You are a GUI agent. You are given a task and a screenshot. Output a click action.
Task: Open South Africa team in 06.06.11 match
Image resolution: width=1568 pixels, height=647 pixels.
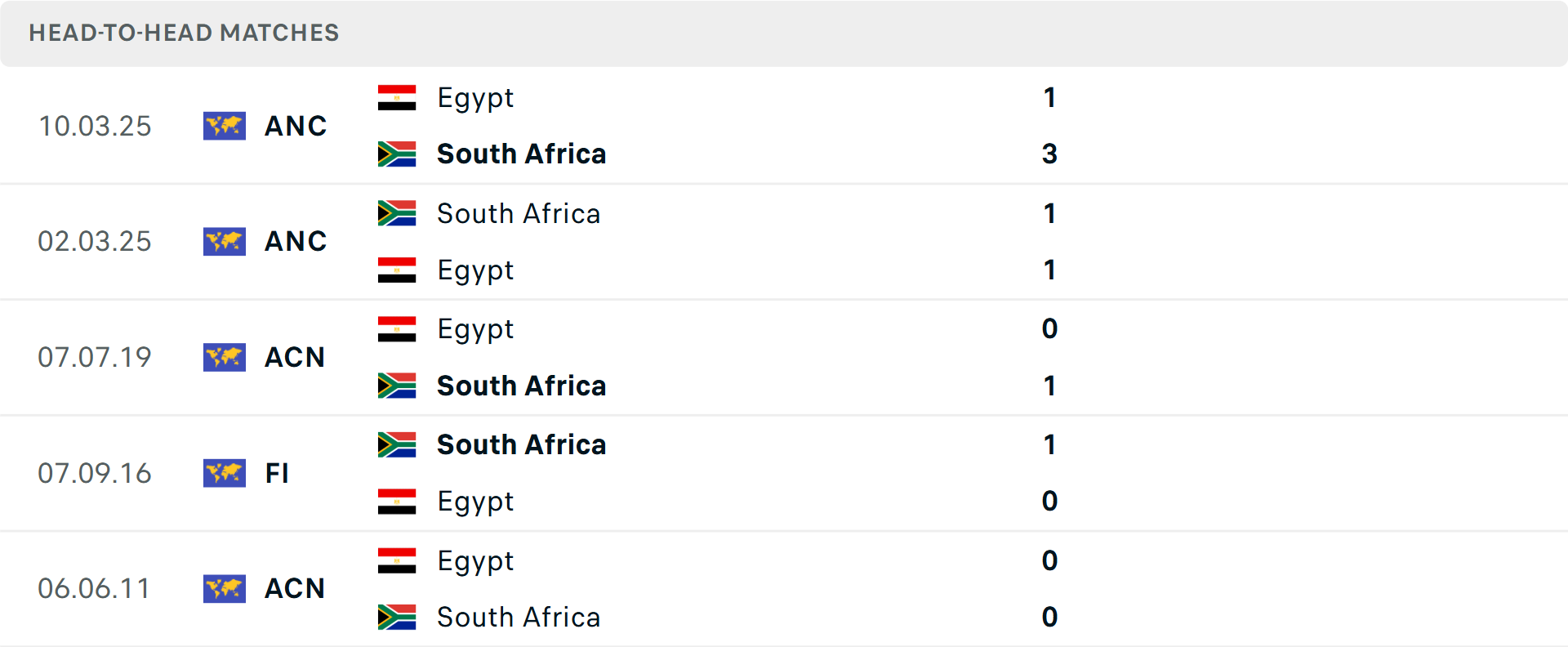coord(519,617)
